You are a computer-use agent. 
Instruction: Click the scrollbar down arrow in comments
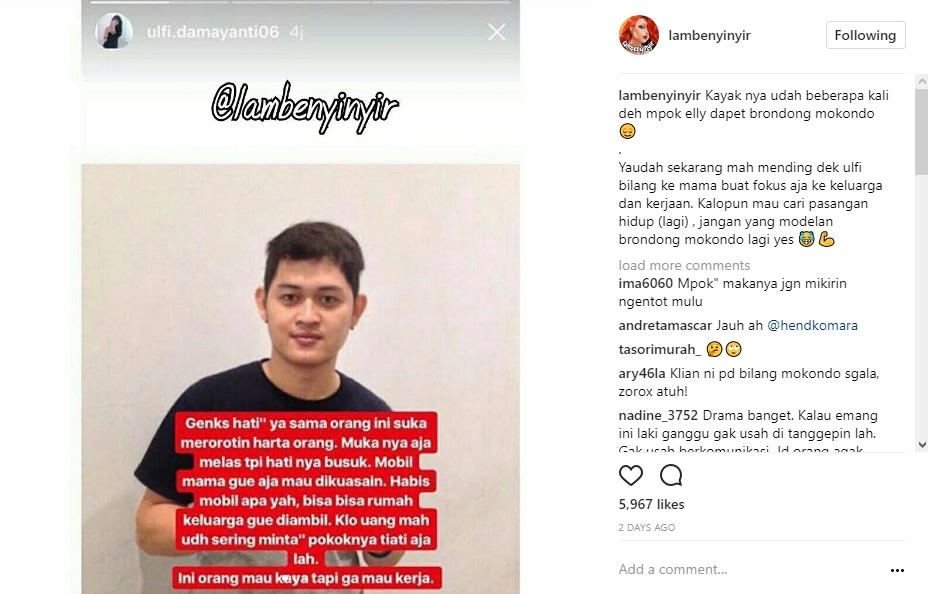click(x=921, y=445)
